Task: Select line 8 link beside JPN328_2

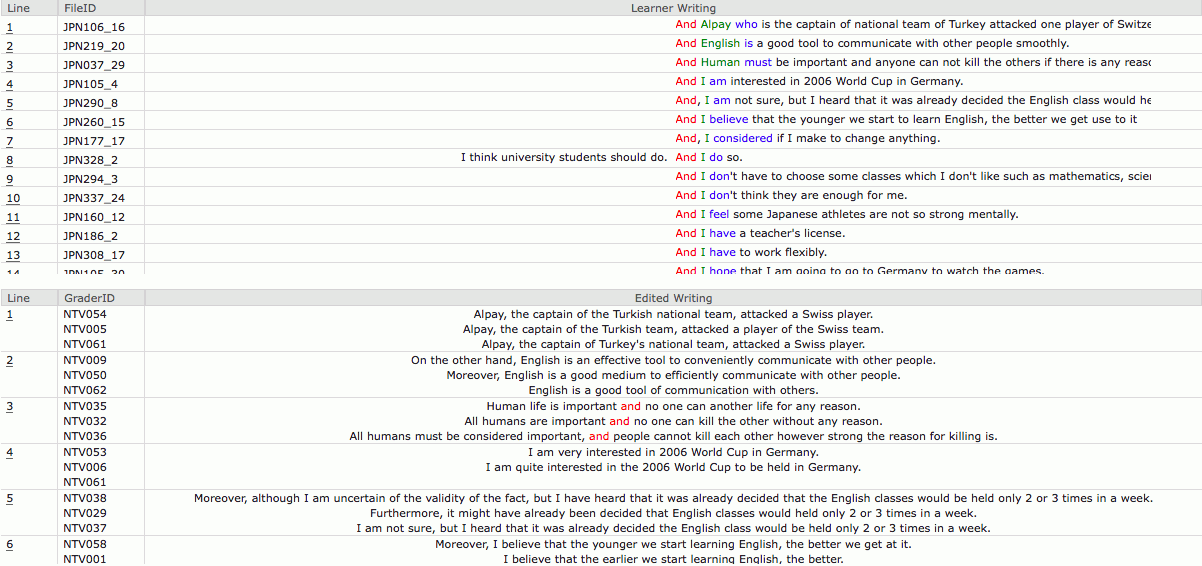Action: point(10,159)
